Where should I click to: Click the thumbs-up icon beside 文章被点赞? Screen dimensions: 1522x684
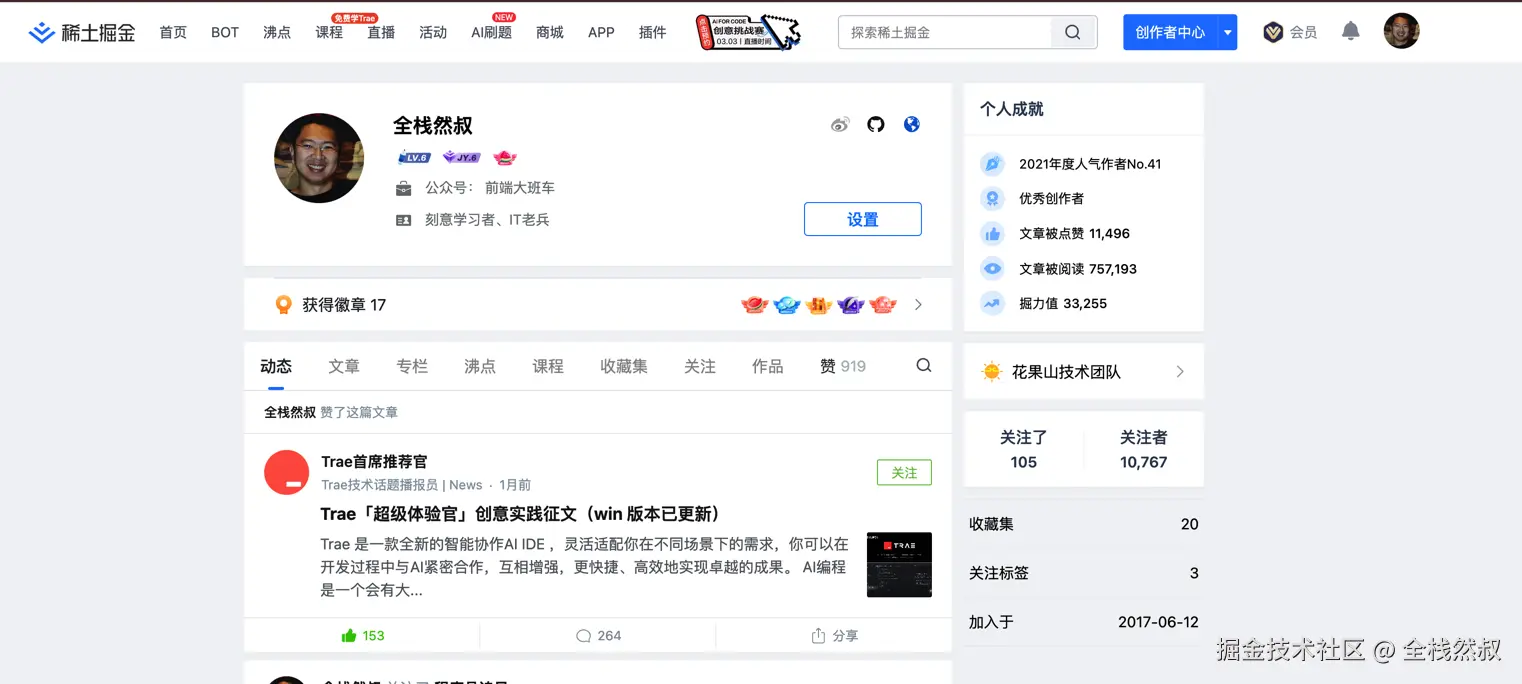tap(991, 234)
